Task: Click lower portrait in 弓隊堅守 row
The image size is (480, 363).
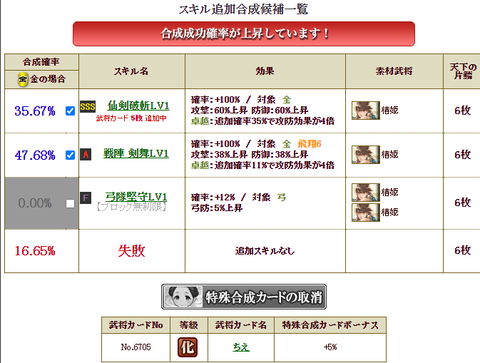Action: 366,212
